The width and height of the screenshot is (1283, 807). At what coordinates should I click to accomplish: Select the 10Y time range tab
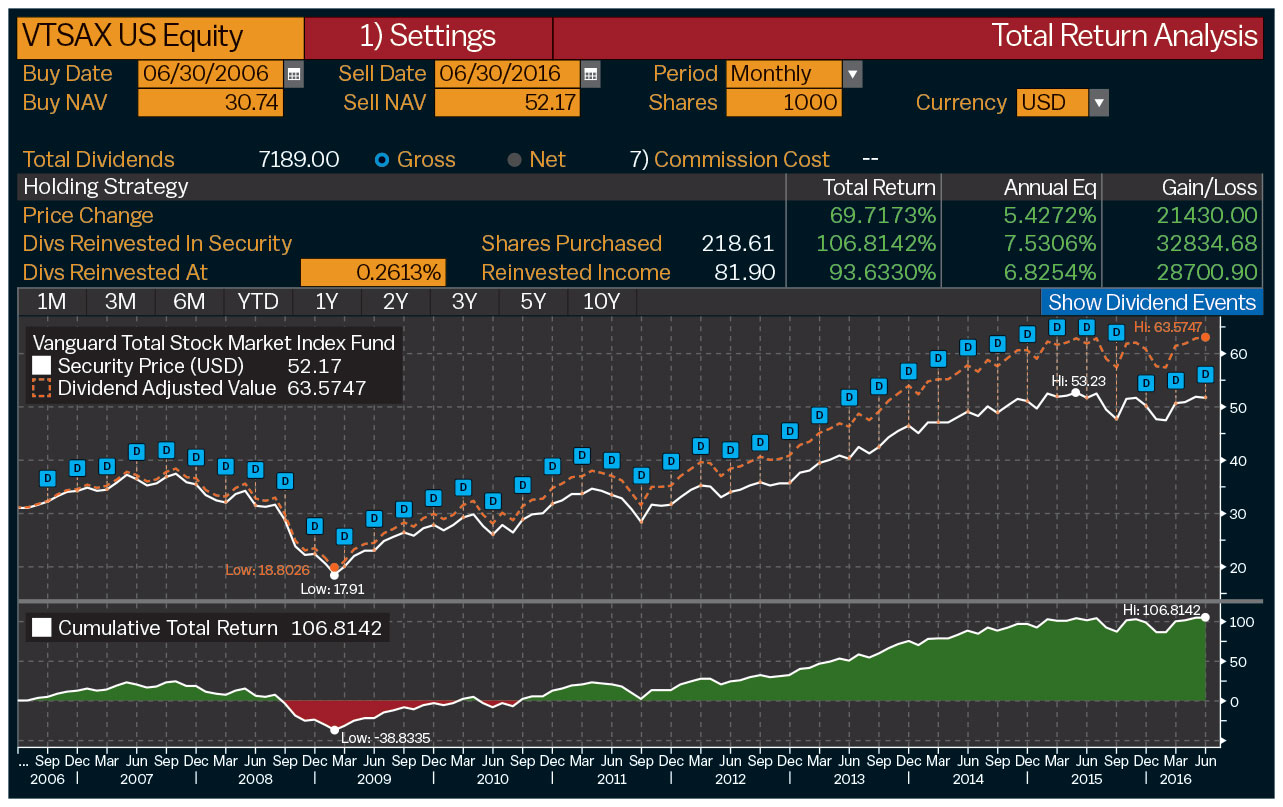click(x=601, y=302)
